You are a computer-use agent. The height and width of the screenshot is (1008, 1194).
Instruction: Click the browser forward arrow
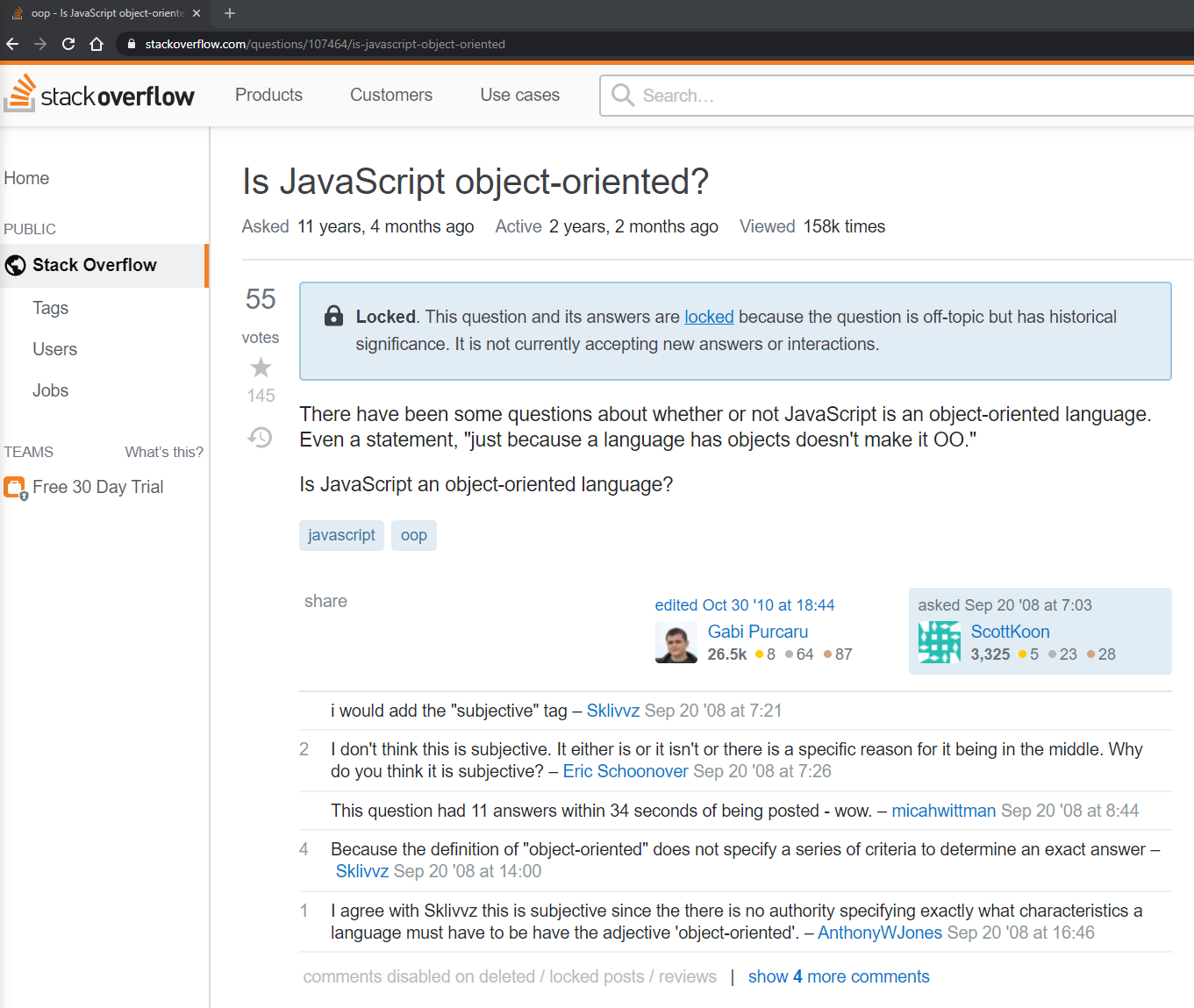pyautogui.click(x=40, y=44)
